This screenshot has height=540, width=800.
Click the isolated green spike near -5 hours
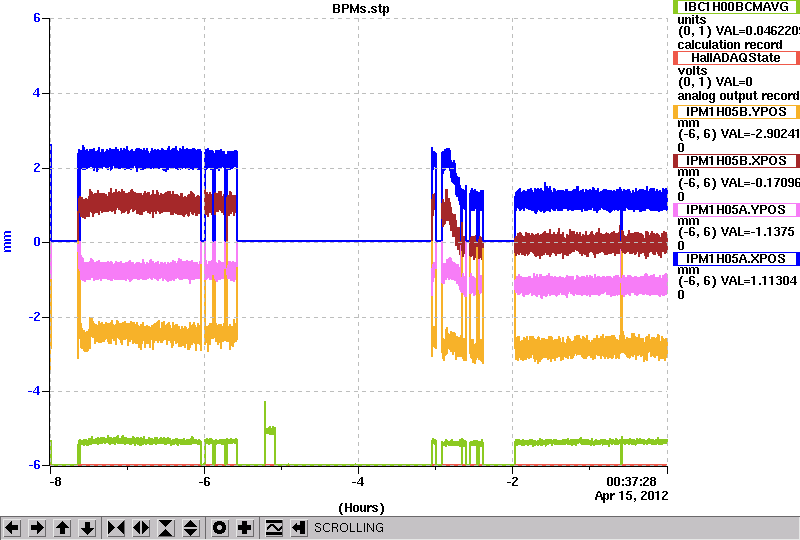pos(269,432)
